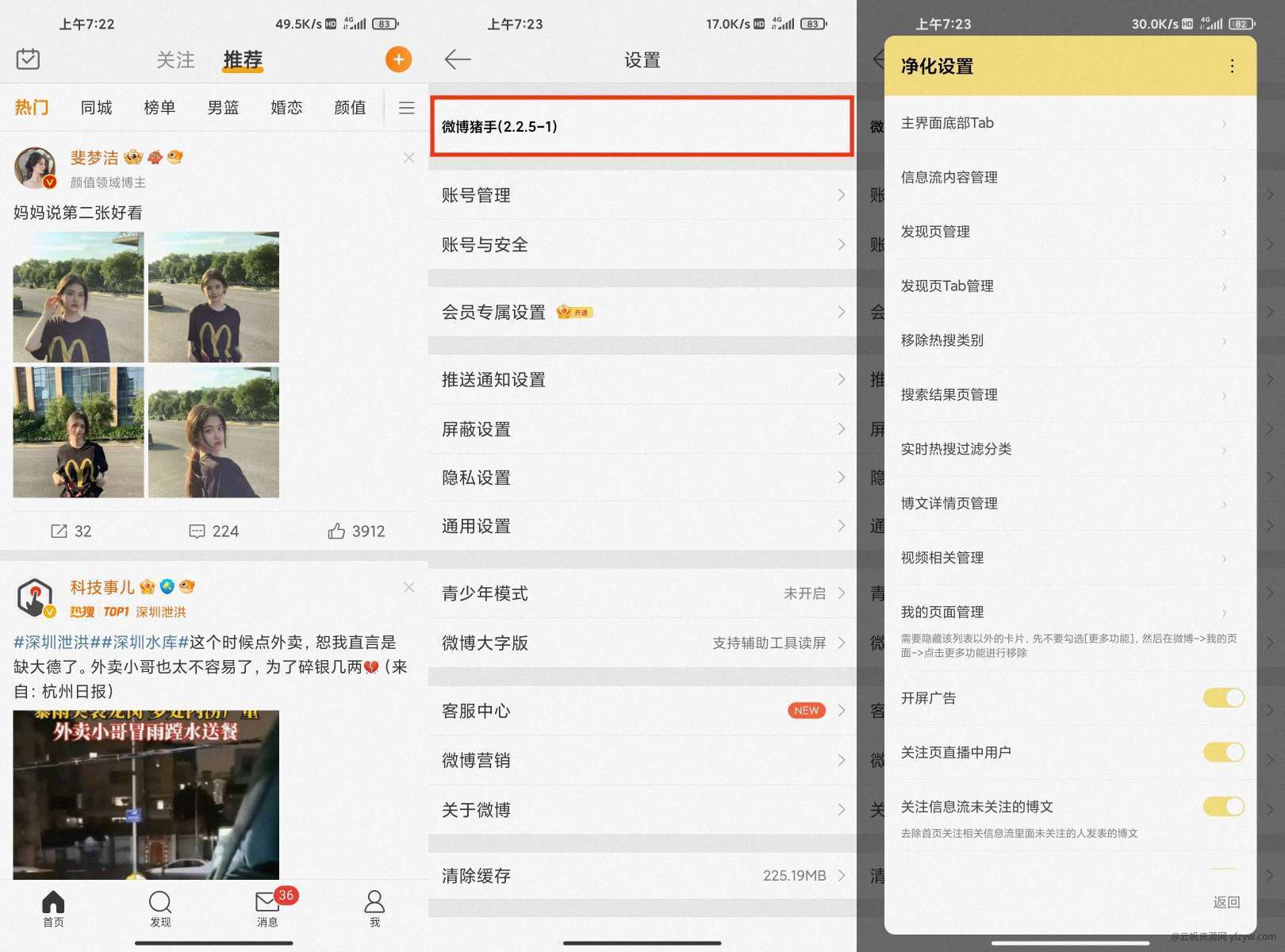Screen dimensions: 1285x952
Task: Tap comment icon showing 224
Action: tap(213, 531)
